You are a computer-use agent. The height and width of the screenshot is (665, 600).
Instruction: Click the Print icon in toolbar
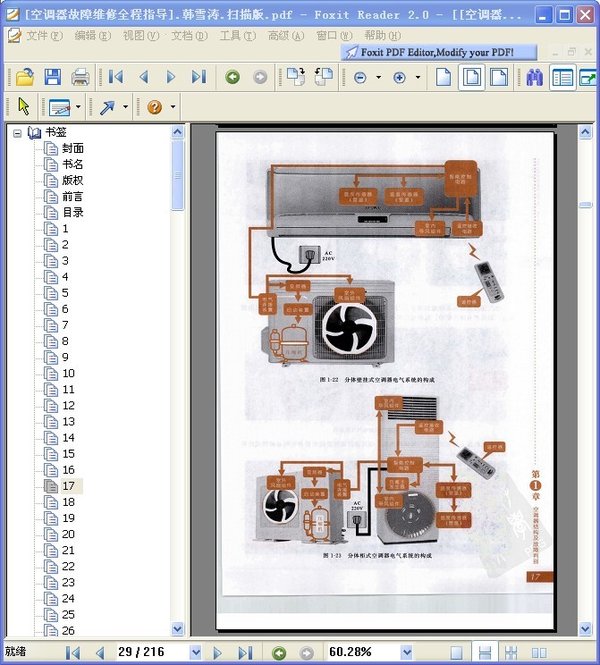(80, 77)
